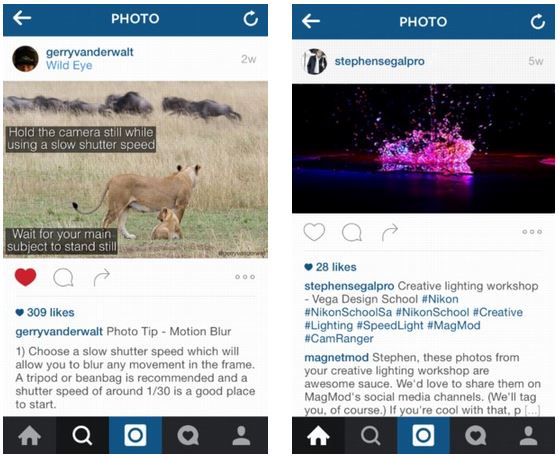
Task: Select the Search tab in the right bottom bar
Action: point(371,435)
